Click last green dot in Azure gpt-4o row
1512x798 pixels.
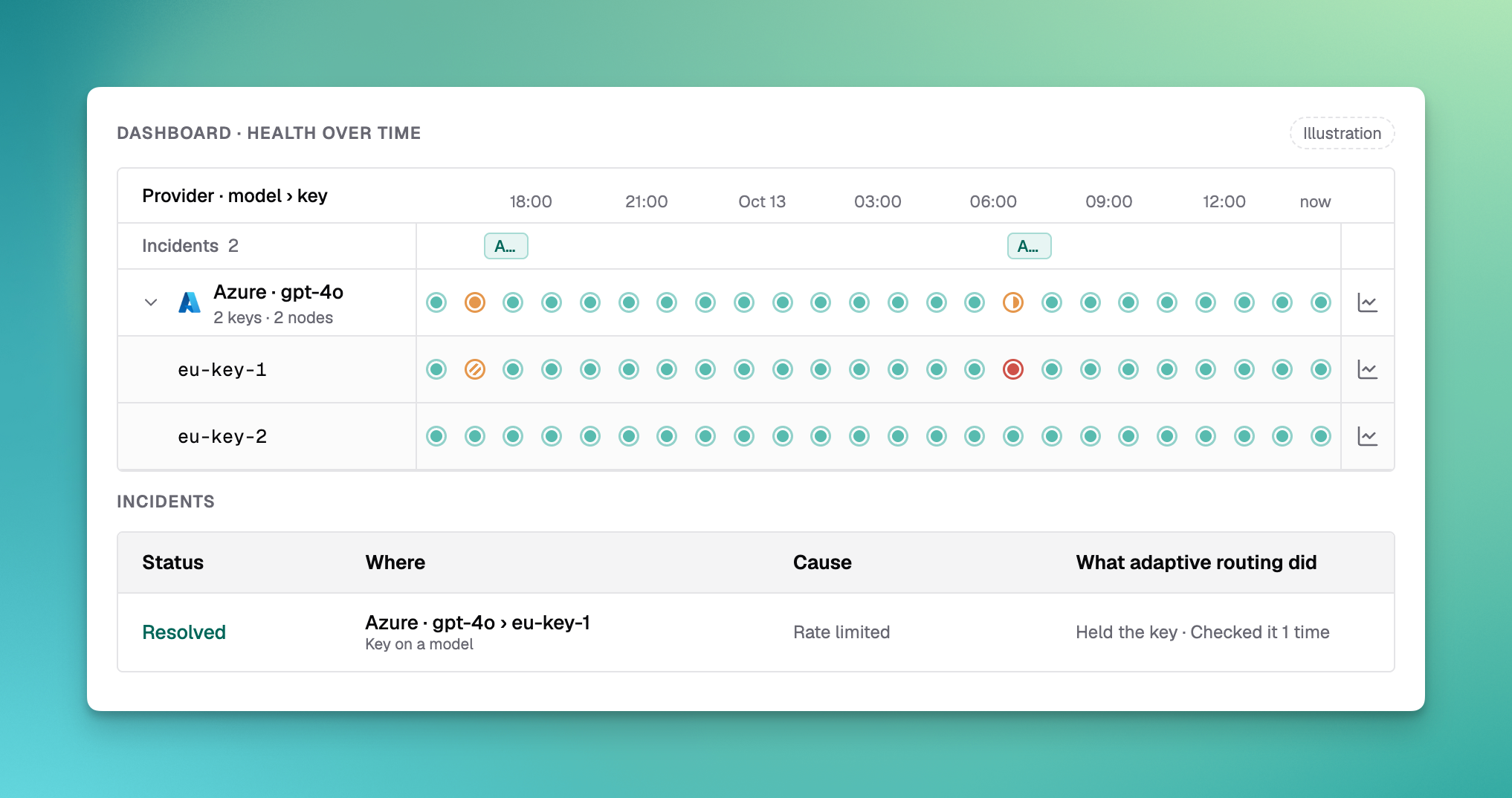pos(1321,302)
